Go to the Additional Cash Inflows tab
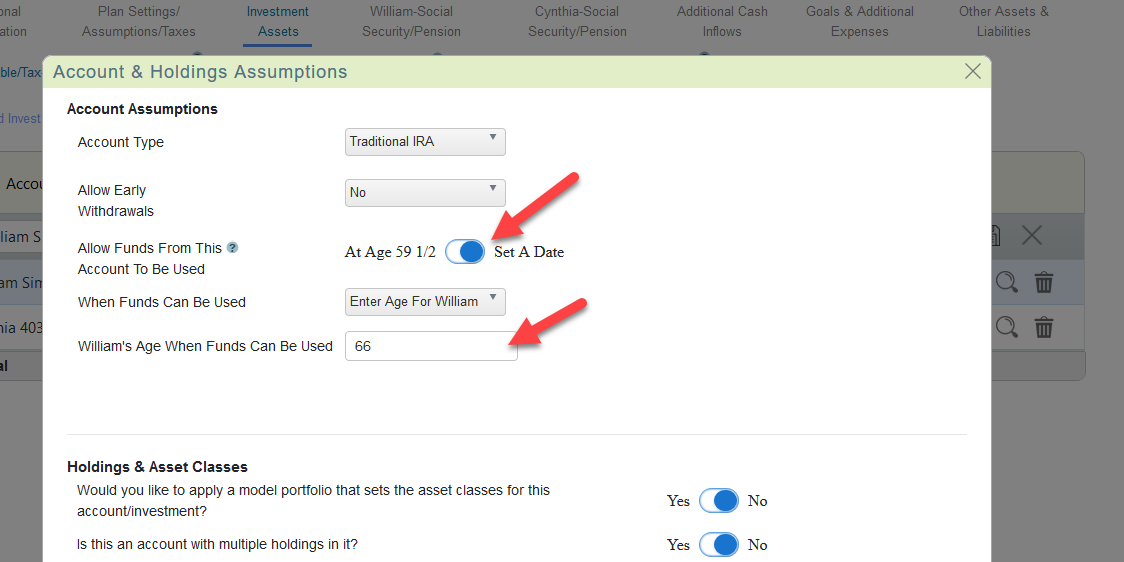1124x562 pixels. (722, 22)
